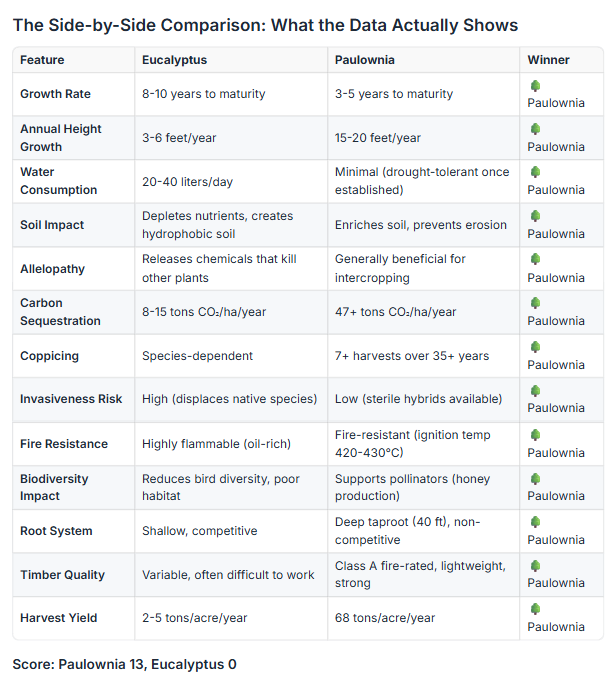This screenshot has width=616, height=689.
Task: Click the side-by-side comparison heading
Action: click(265, 24)
